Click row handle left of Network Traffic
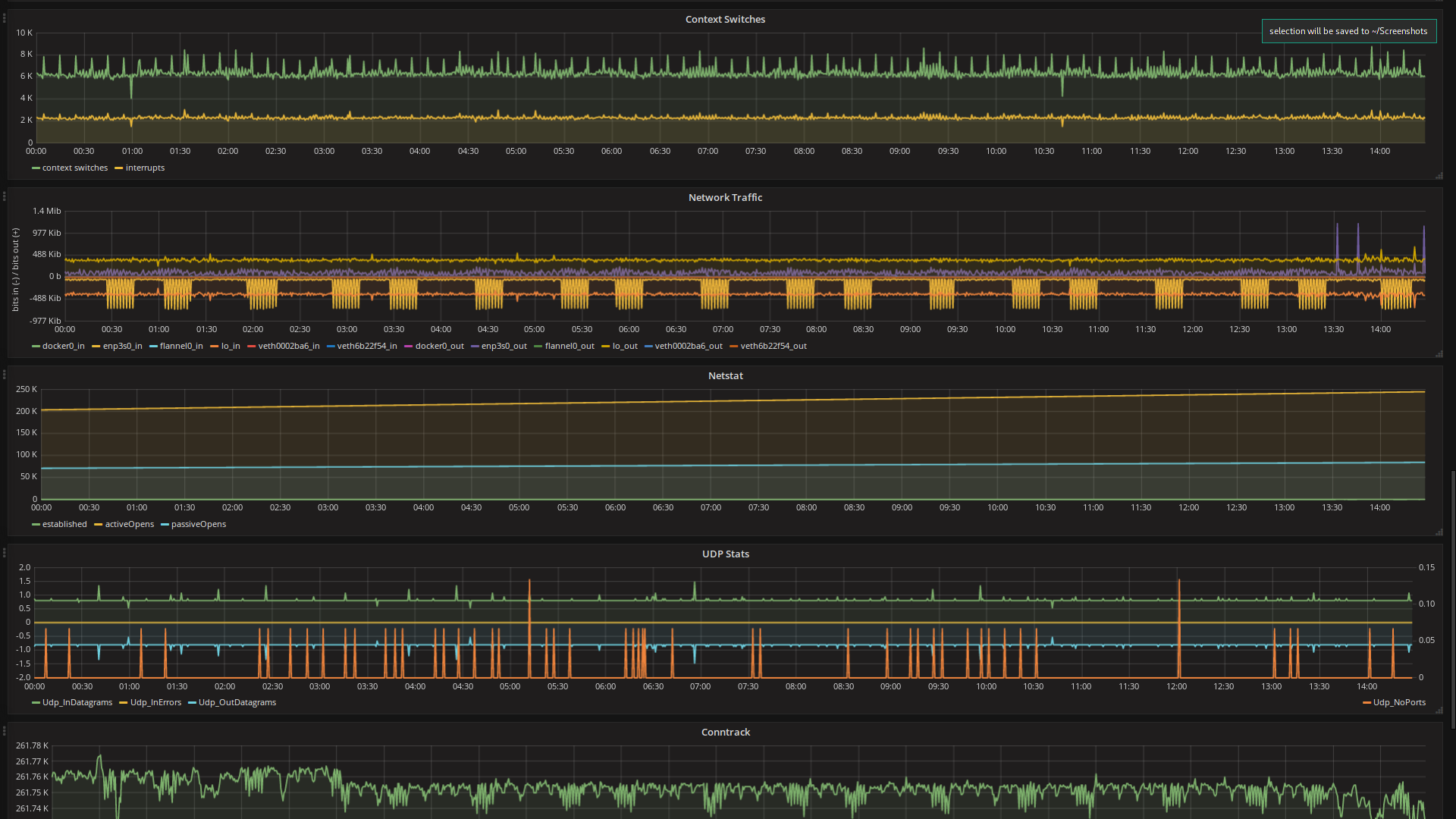This screenshot has height=819, width=1456. point(4,196)
